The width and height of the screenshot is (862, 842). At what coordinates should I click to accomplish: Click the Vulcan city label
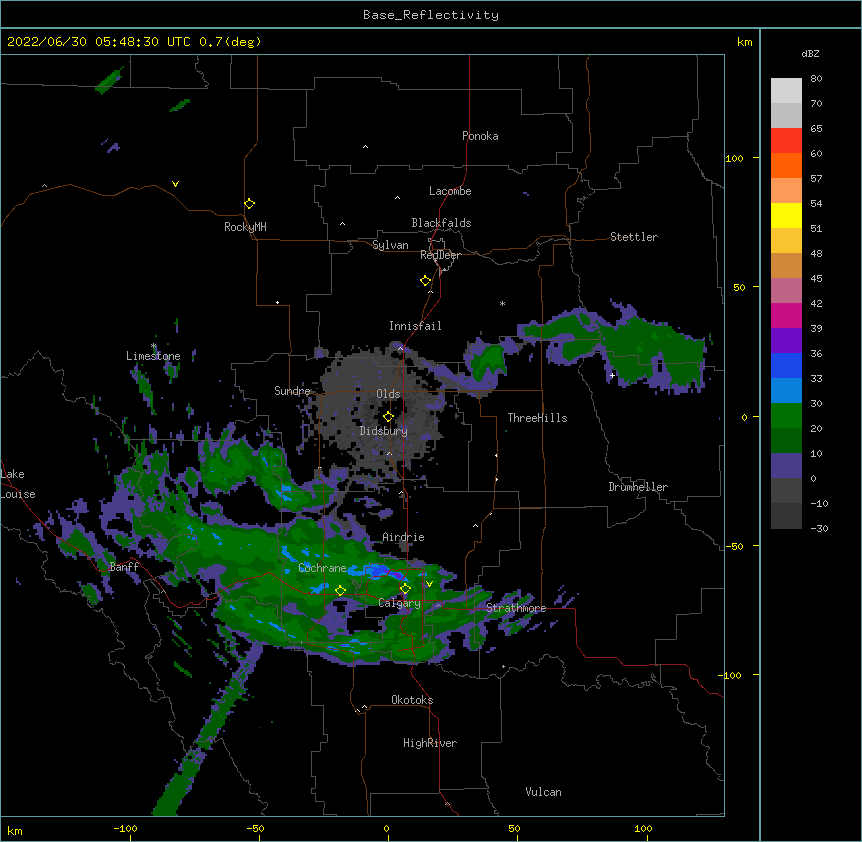543,792
